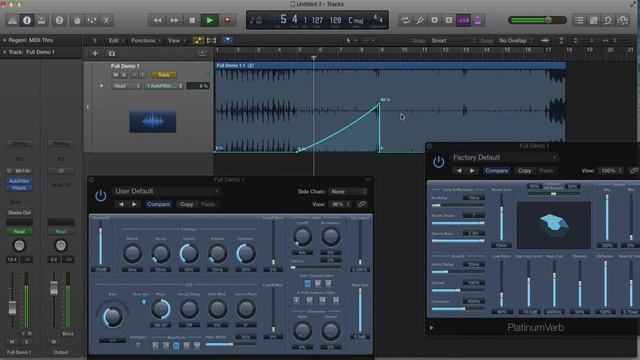This screenshot has width=640, height=360.
Task: Open the Loop Browser
Action: tap(608, 20)
